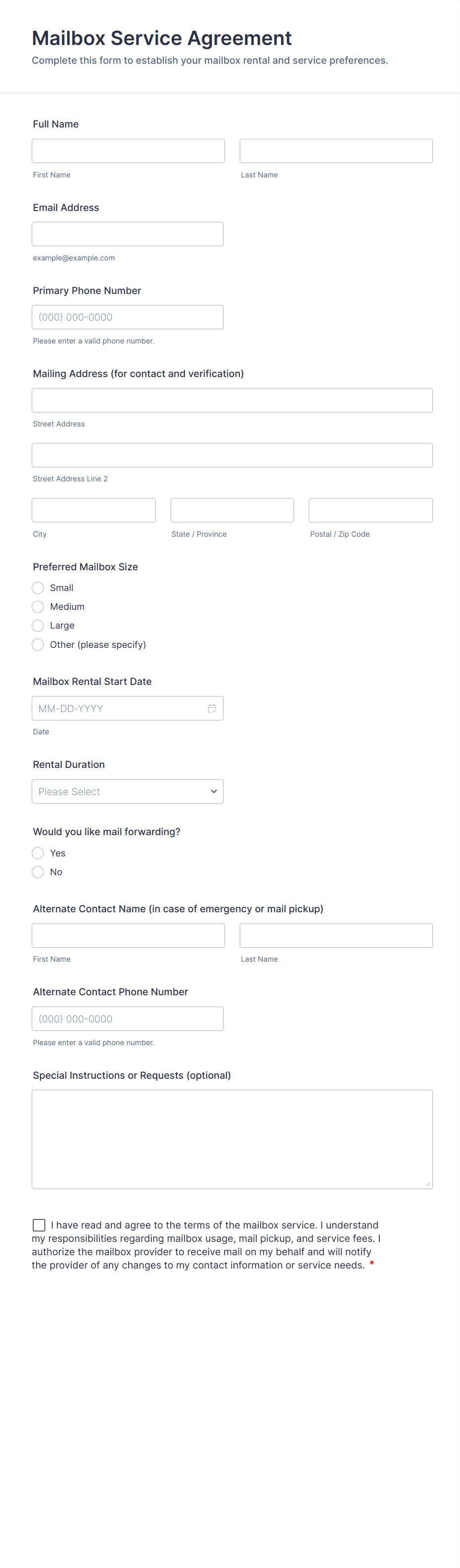Click the Full Name first name field

128,151
